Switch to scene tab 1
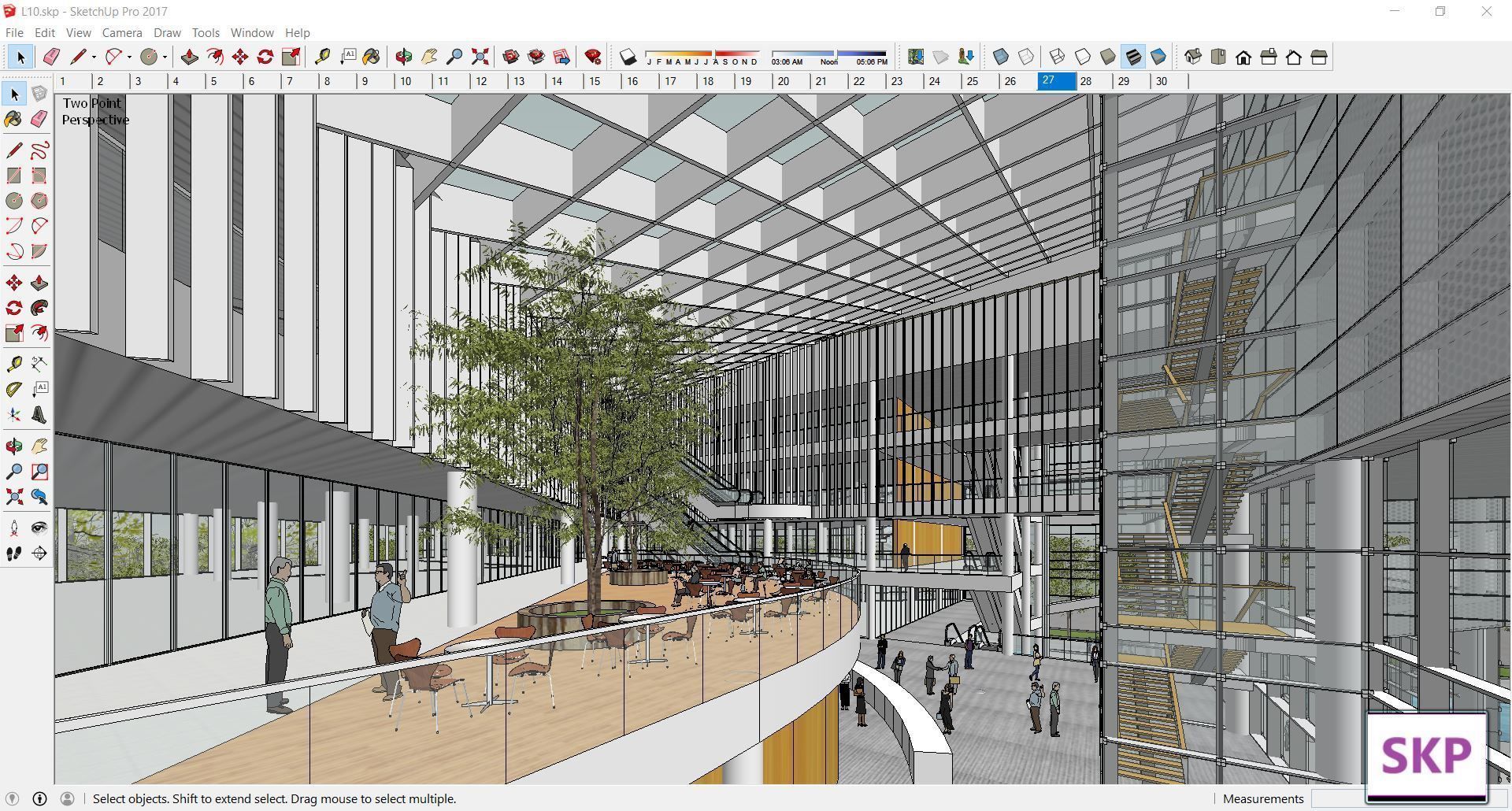The width and height of the screenshot is (1512, 811). tap(74, 81)
